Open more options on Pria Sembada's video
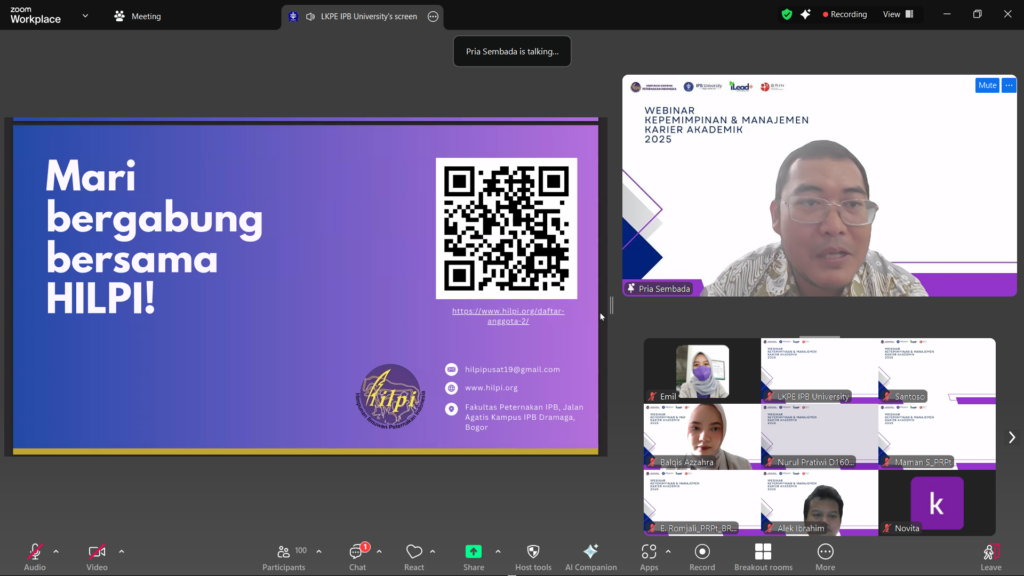 [1009, 85]
